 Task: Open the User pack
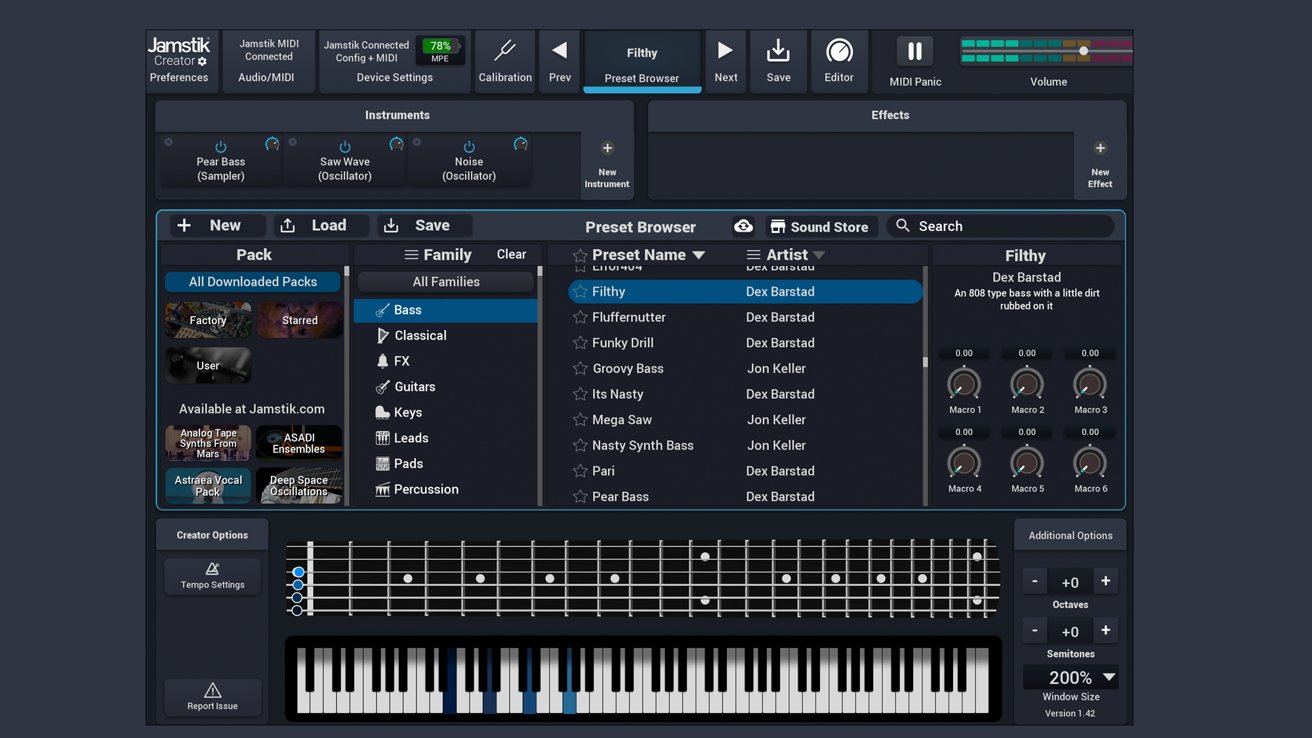208,365
